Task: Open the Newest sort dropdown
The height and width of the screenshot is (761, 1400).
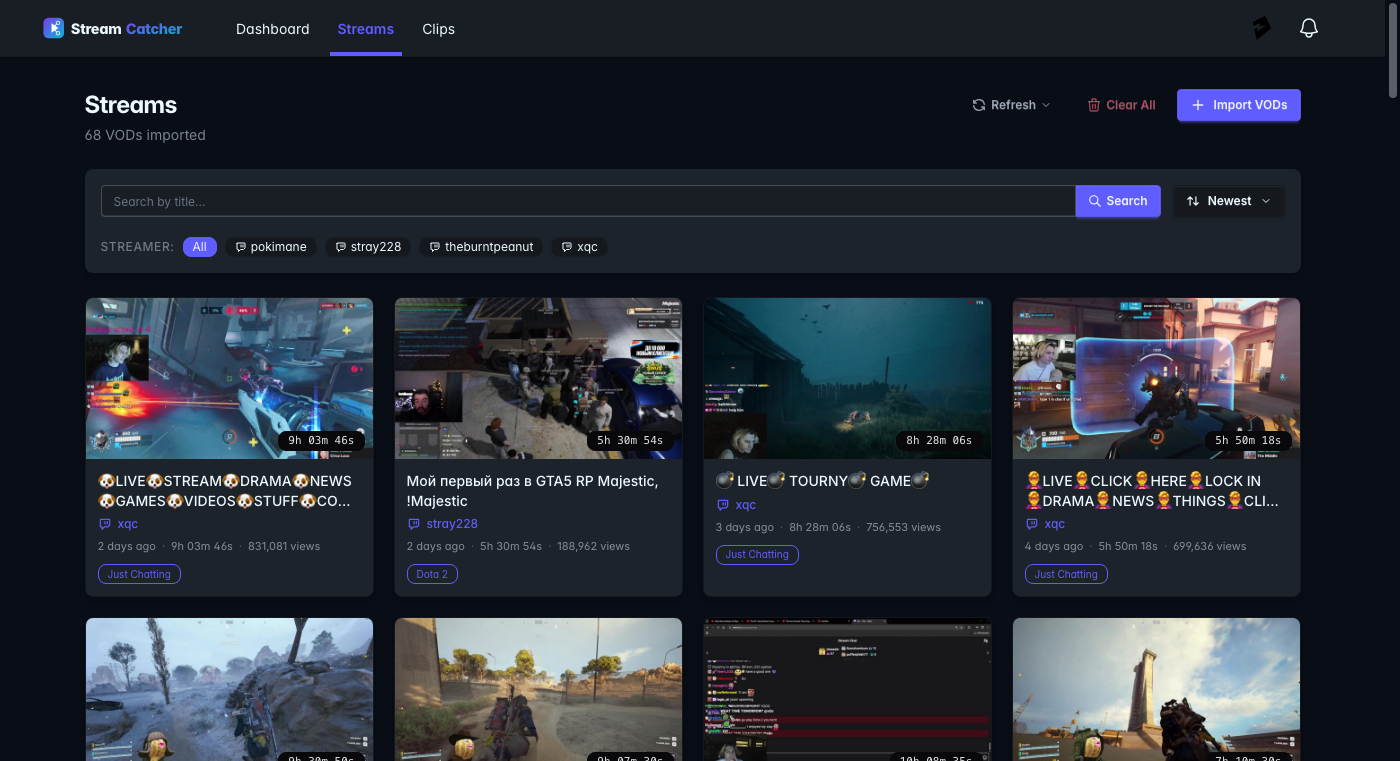Action: coord(1228,200)
